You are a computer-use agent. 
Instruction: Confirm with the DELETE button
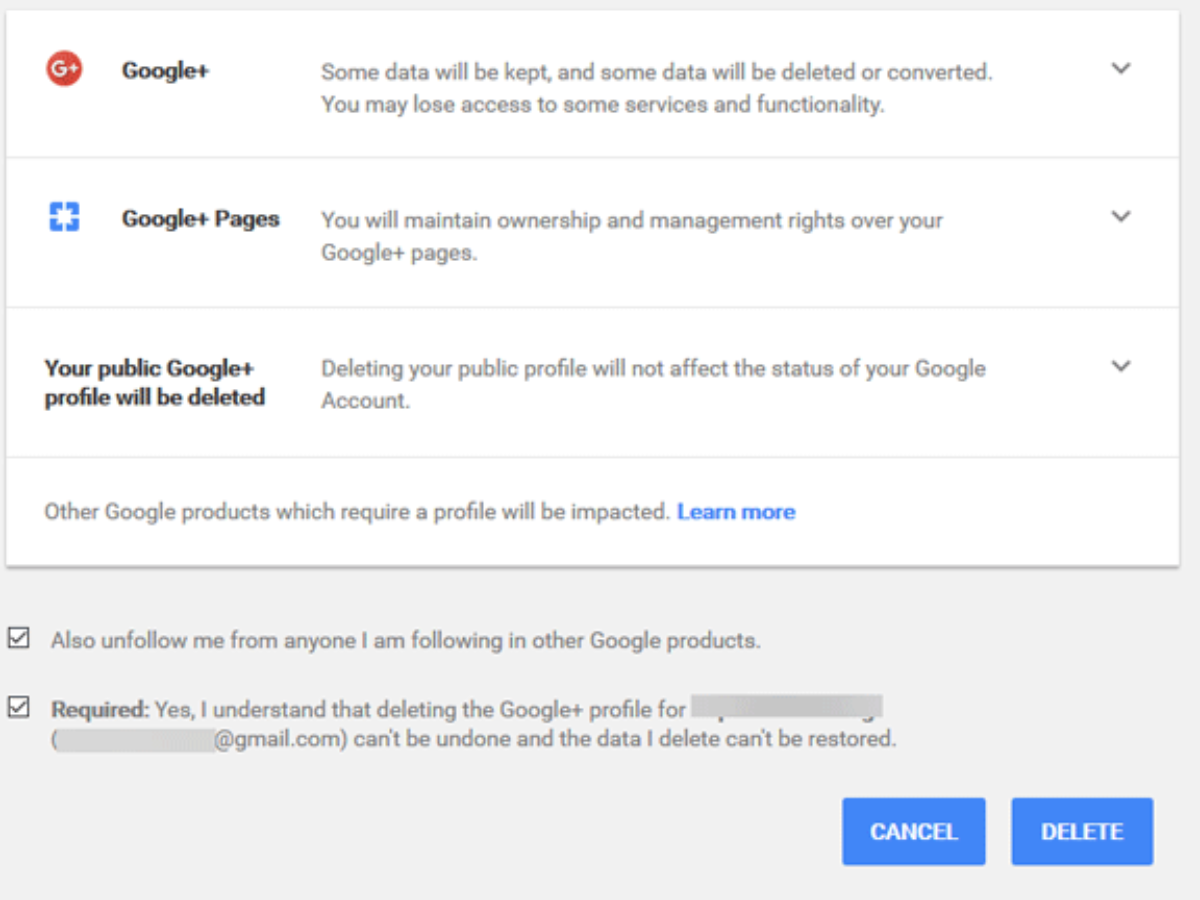coord(1082,831)
